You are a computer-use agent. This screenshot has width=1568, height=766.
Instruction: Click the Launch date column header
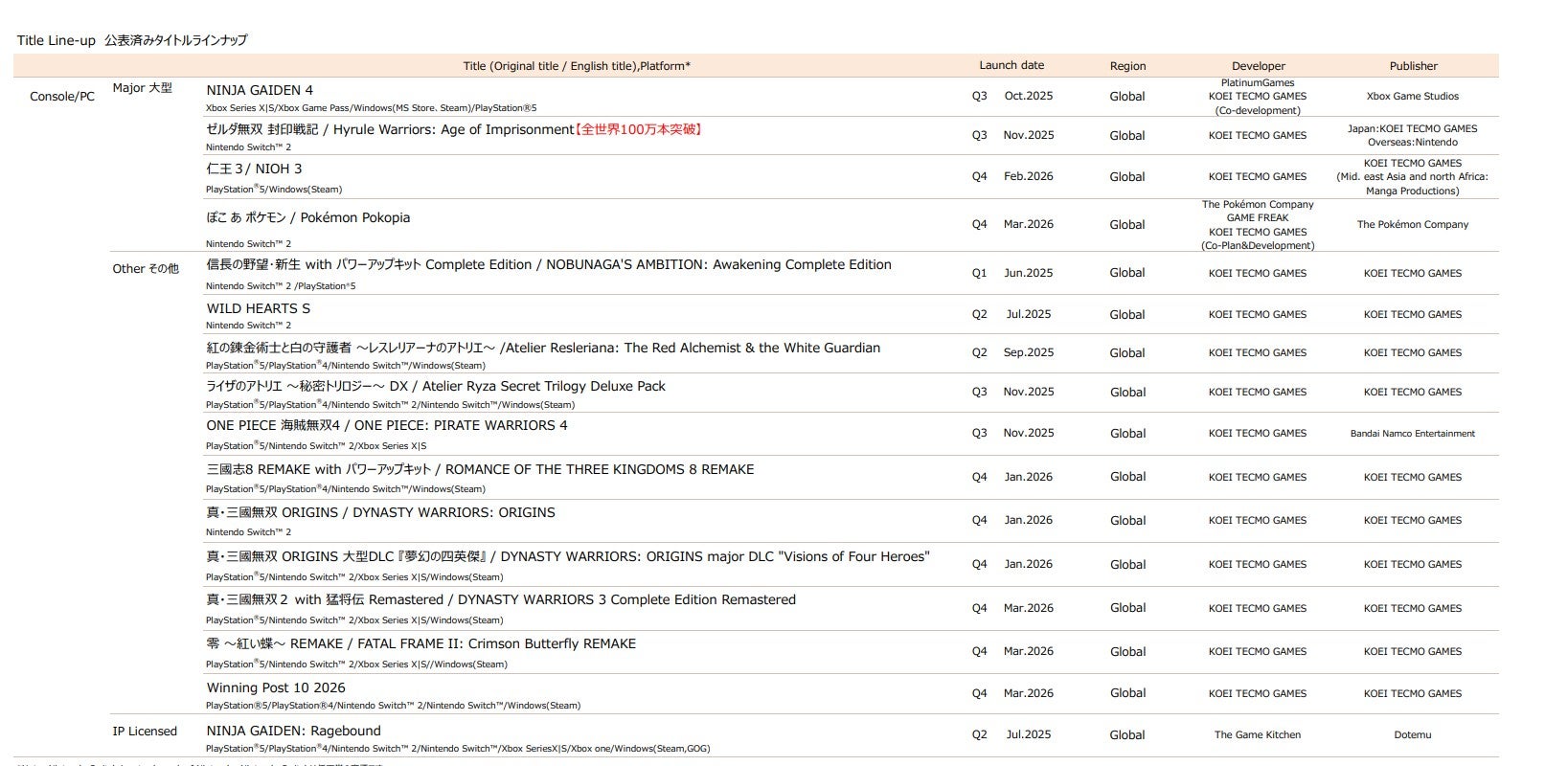1011,65
